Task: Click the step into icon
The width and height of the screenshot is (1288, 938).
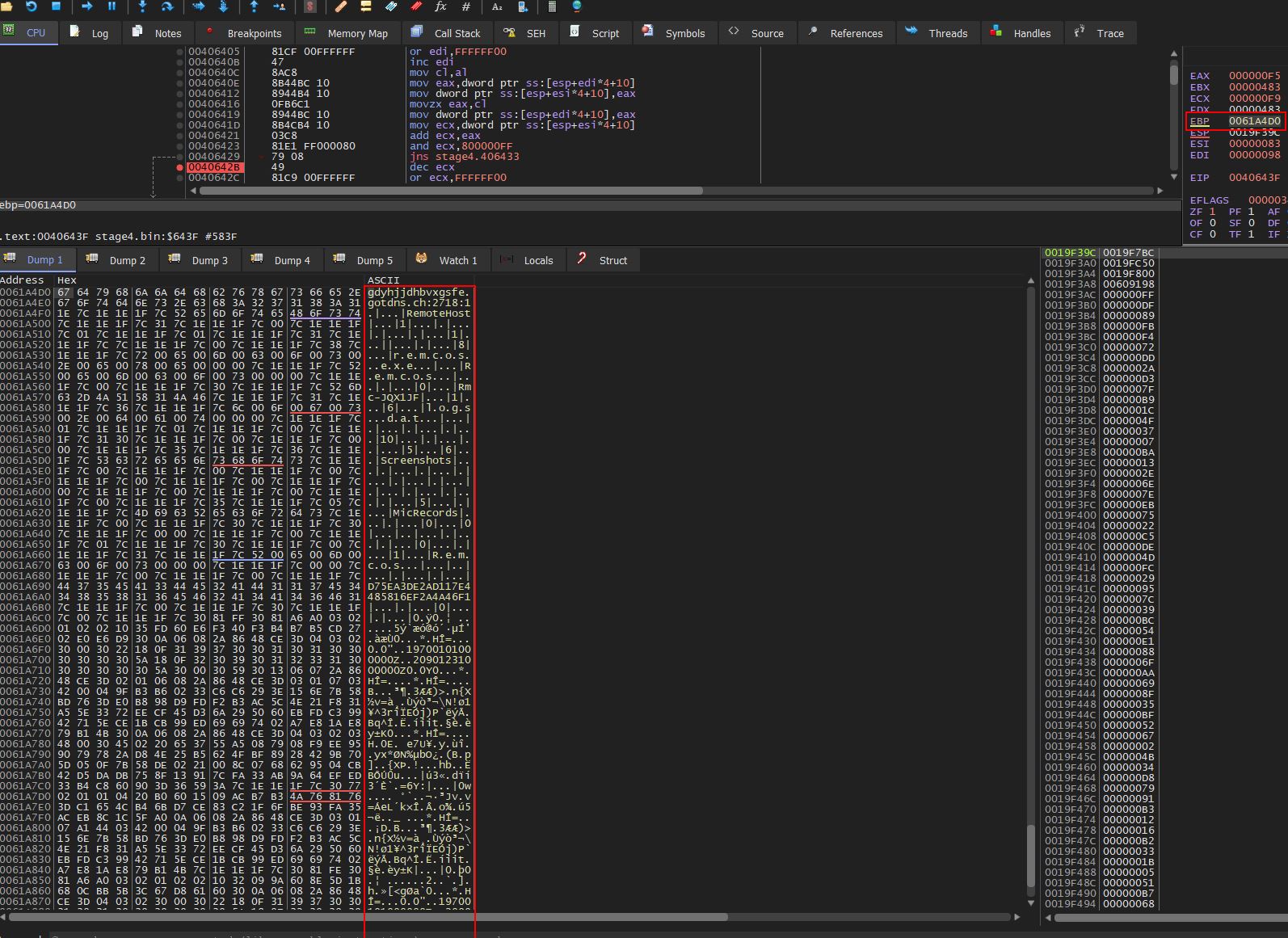Action: click(x=142, y=6)
